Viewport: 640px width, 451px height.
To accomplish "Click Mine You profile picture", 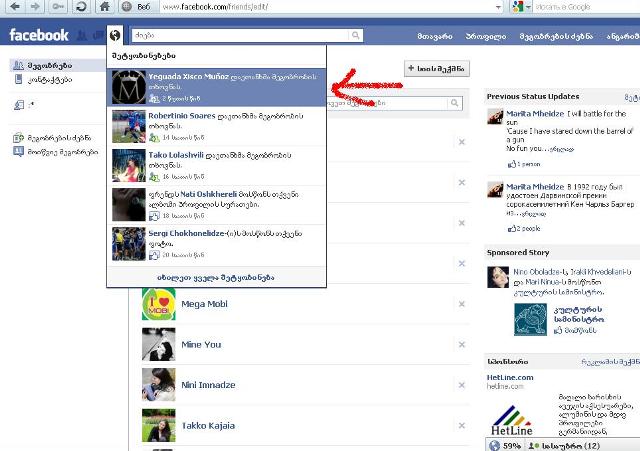I will [159, 344].
